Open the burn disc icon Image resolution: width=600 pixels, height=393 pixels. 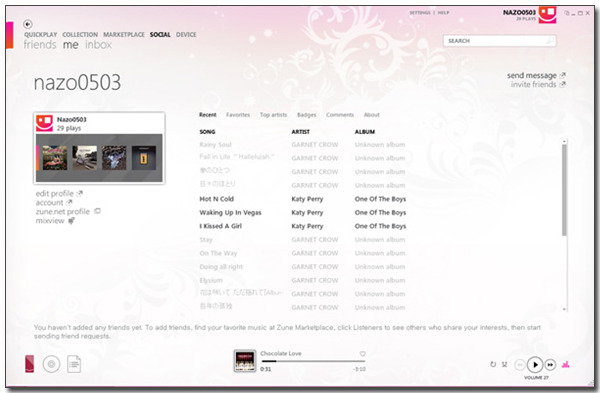[x=51, y=364]
